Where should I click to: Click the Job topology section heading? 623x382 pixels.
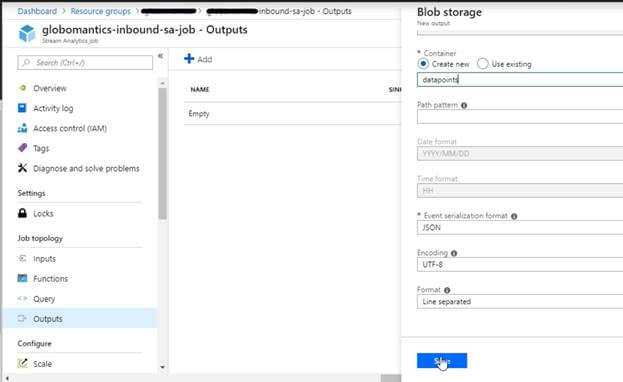(x=40, y=239)
